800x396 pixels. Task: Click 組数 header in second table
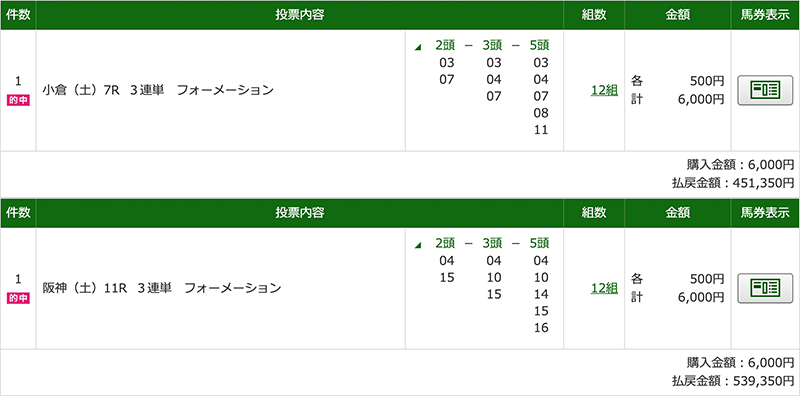pos(594,213)
